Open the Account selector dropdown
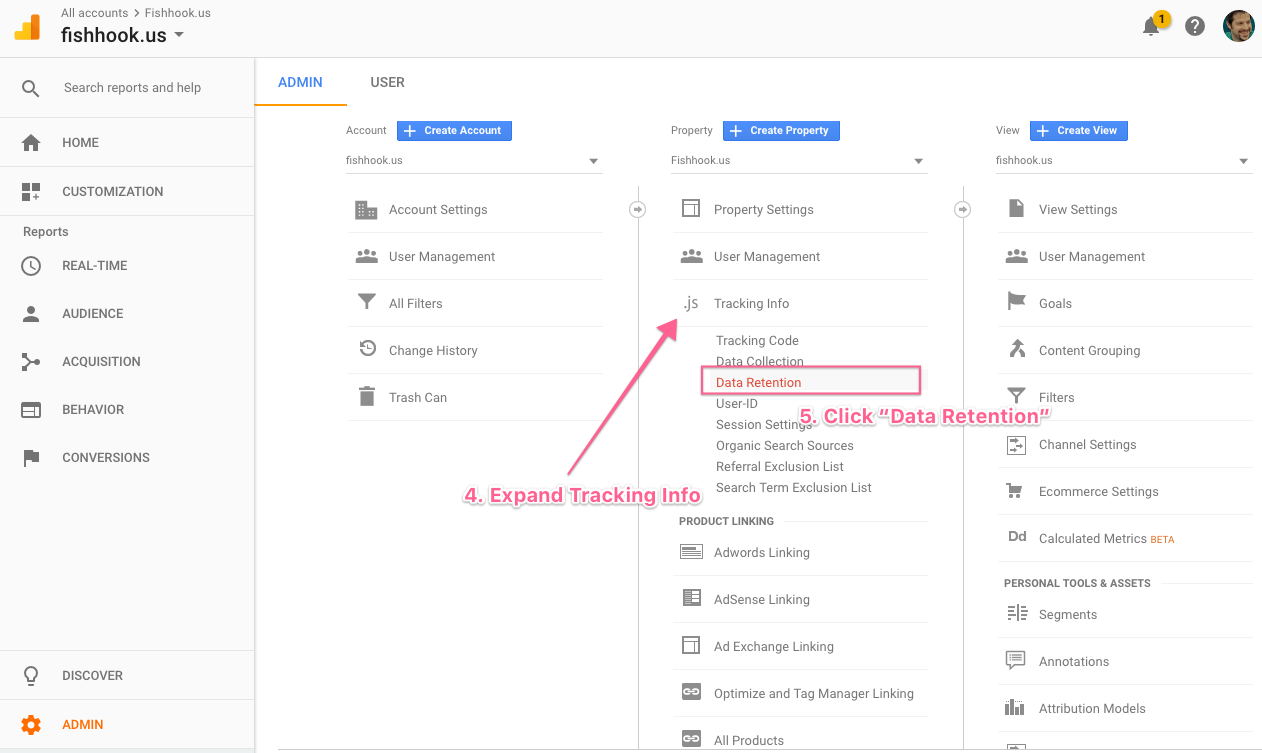 pyautogui.click(x=474, y=160)
